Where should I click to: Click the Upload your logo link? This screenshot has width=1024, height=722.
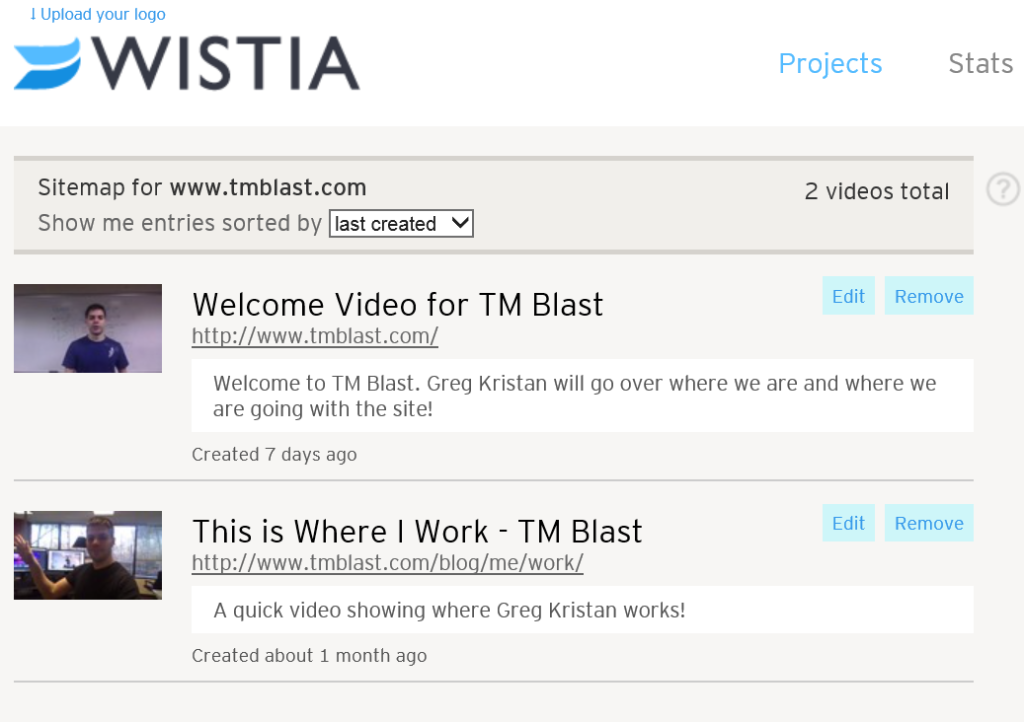[x=97, y=14]
